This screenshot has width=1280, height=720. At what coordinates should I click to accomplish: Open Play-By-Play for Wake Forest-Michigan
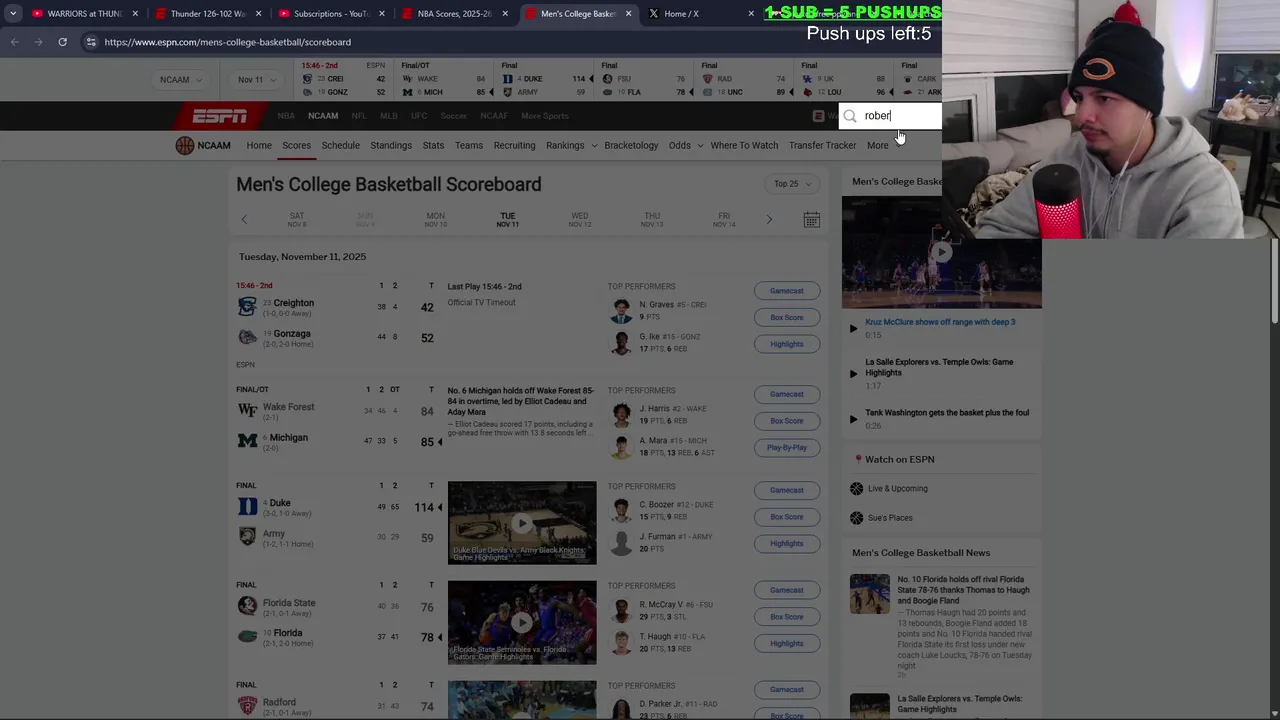coord(787,448)
